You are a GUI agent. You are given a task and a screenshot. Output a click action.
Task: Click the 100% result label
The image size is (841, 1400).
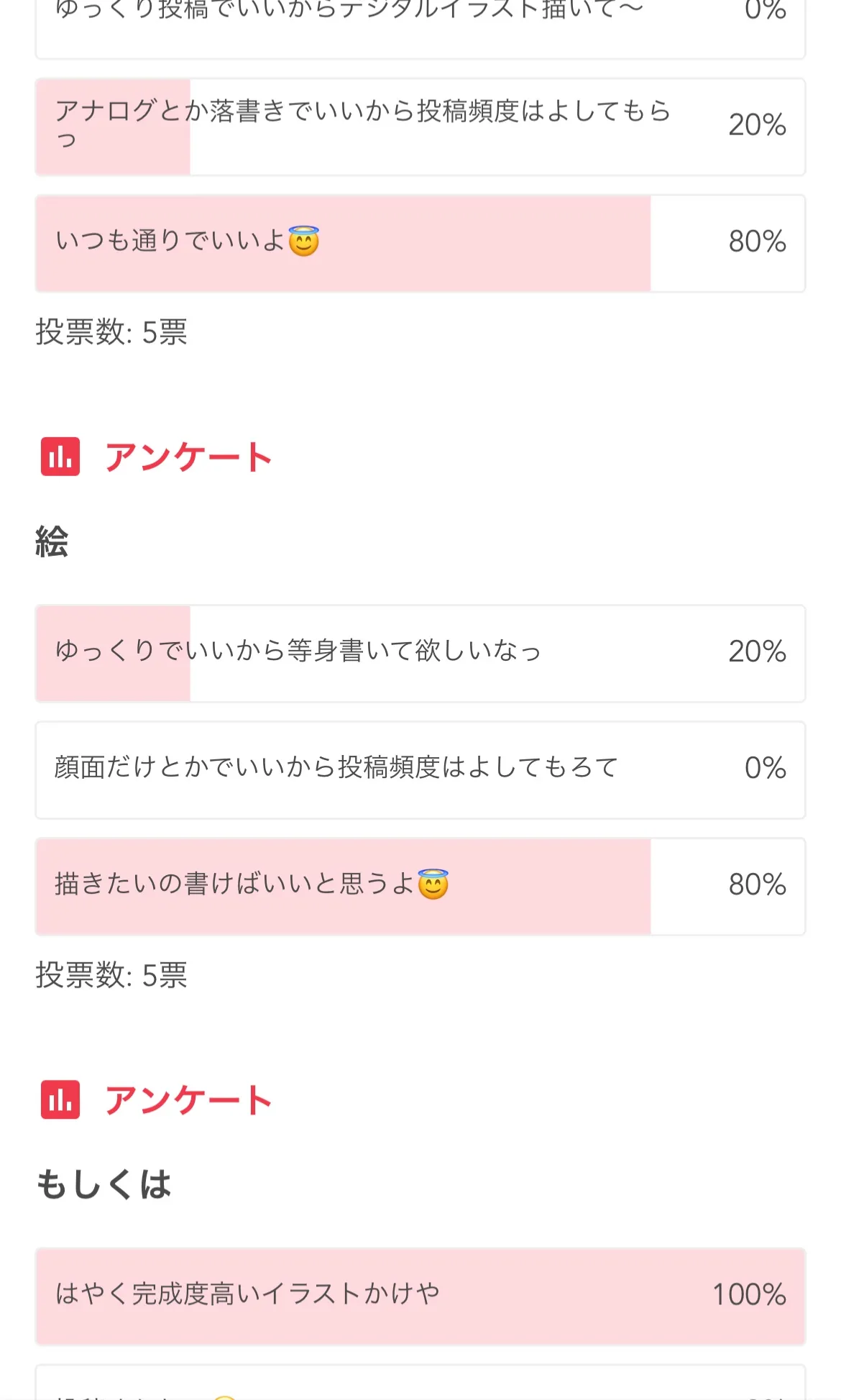pyautogui.click(x=749, y=1294)
